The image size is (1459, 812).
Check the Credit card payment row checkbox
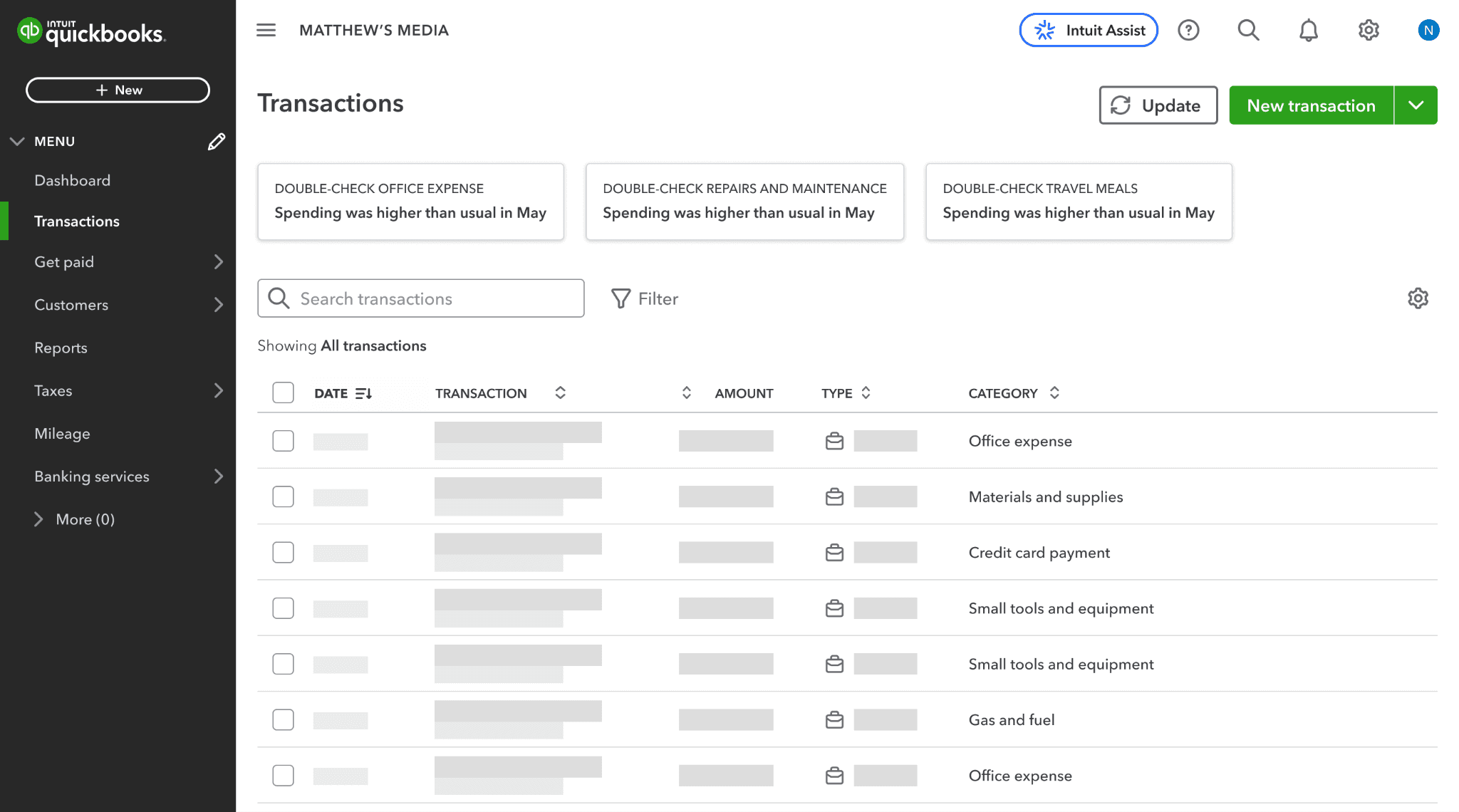283,552
